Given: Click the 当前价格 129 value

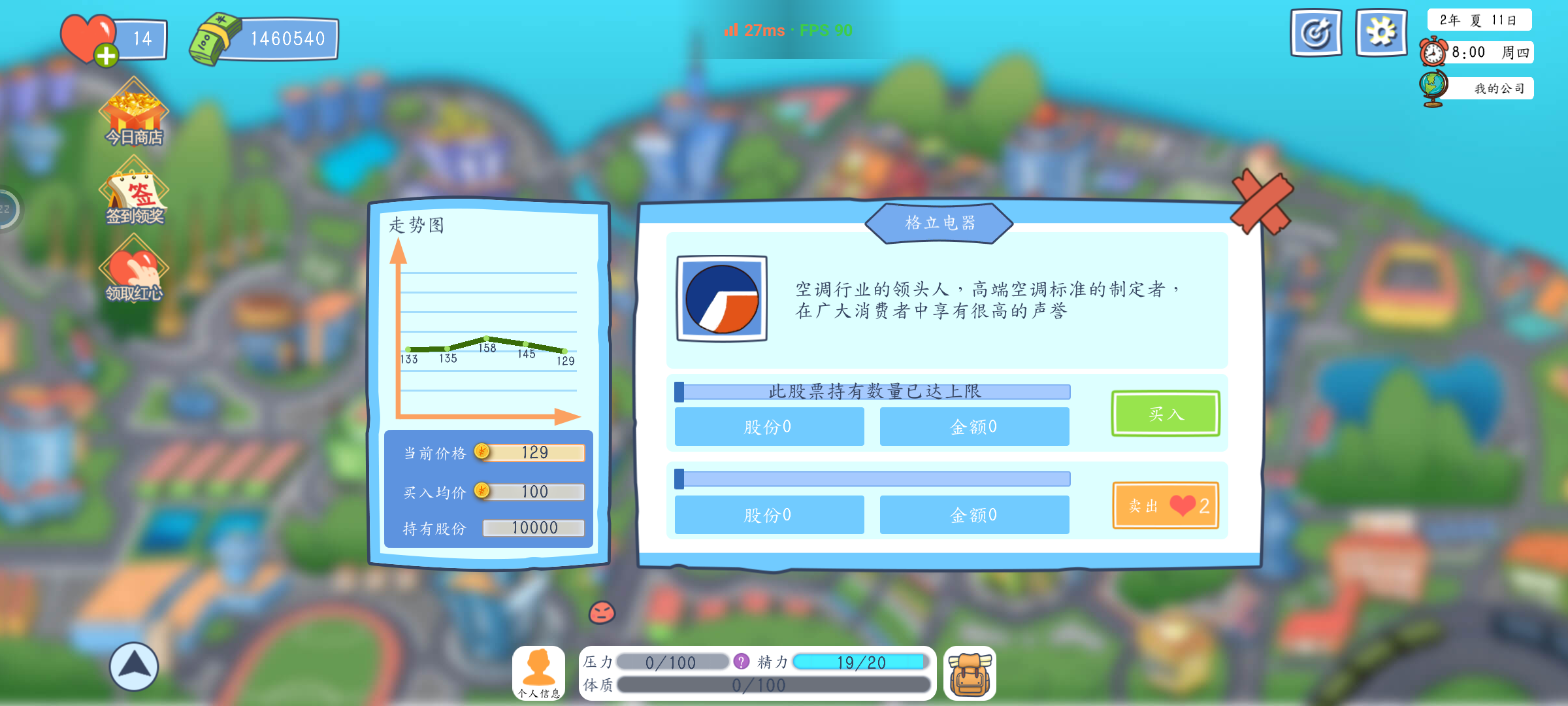Looking at the screenshot, I should pyautogui.click(x=535, y=452).
